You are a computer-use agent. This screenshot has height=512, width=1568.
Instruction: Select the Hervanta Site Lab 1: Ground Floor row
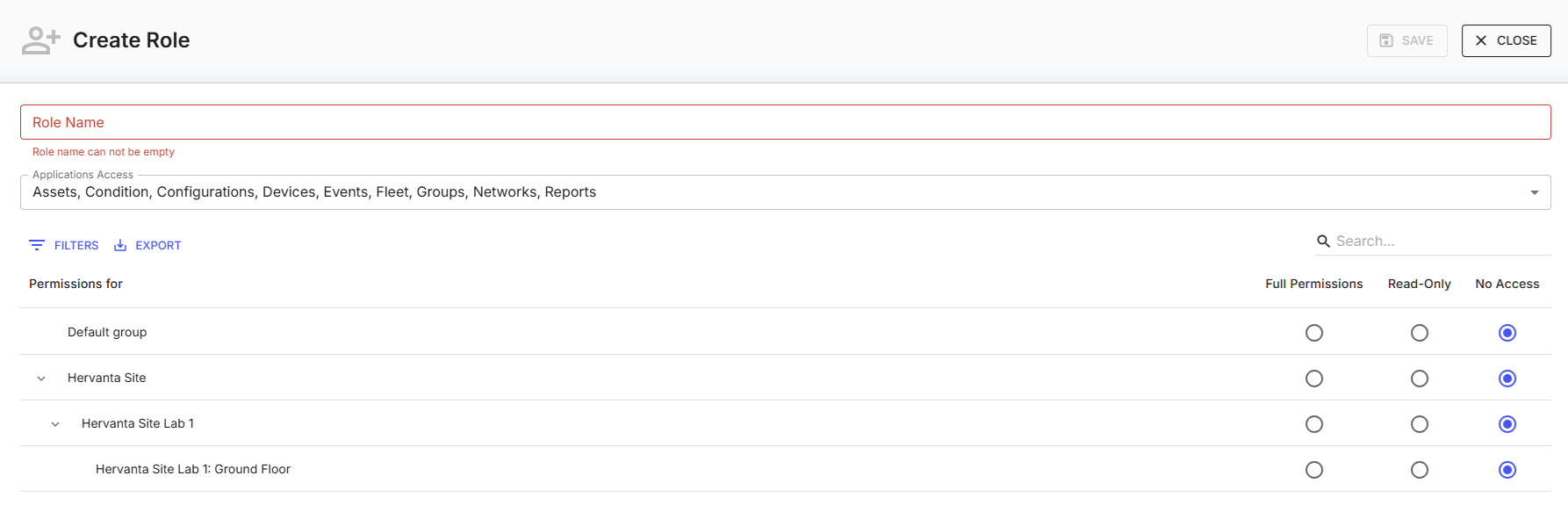[x=193, y=470]
